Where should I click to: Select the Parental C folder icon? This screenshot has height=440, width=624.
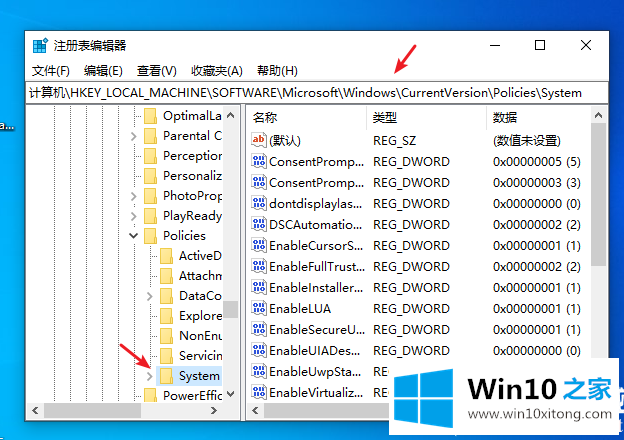(150, 136)
